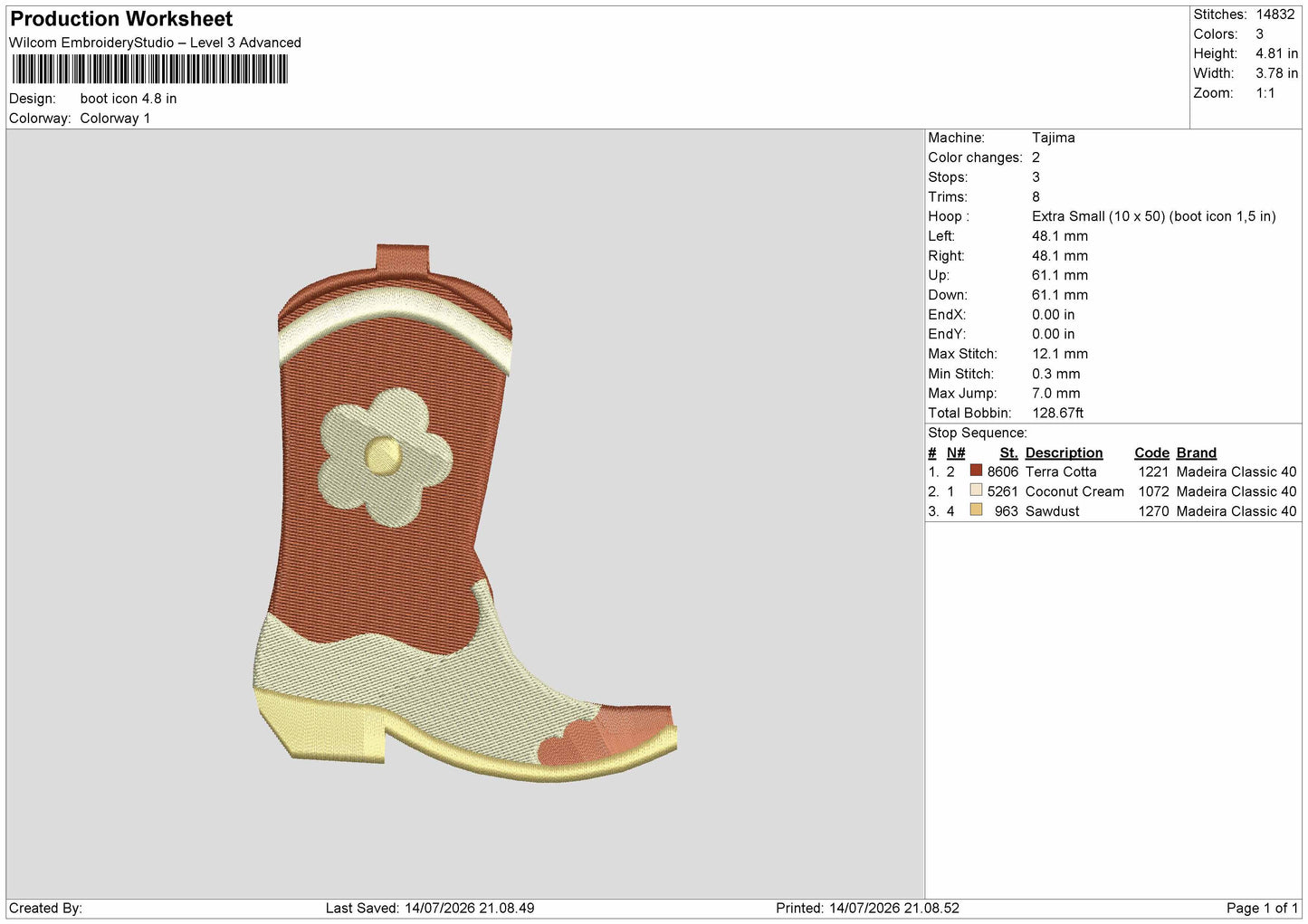Image resolution: width=1308 pixels, height=924 pixels.
Task: Click stitch count '8606' in stop sequence
Action: (x=1003, y=472)
